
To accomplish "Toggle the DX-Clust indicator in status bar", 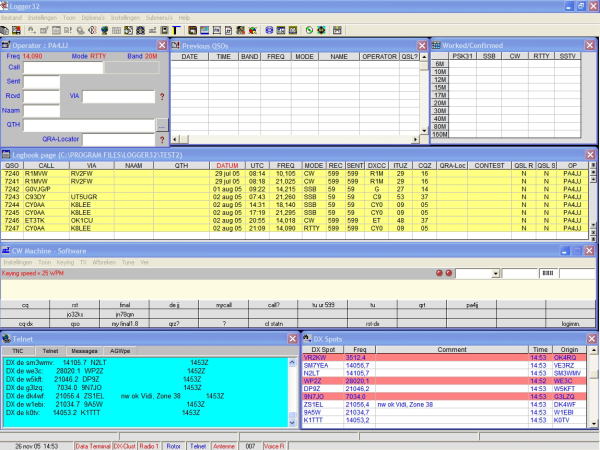I will click(124, 444).
